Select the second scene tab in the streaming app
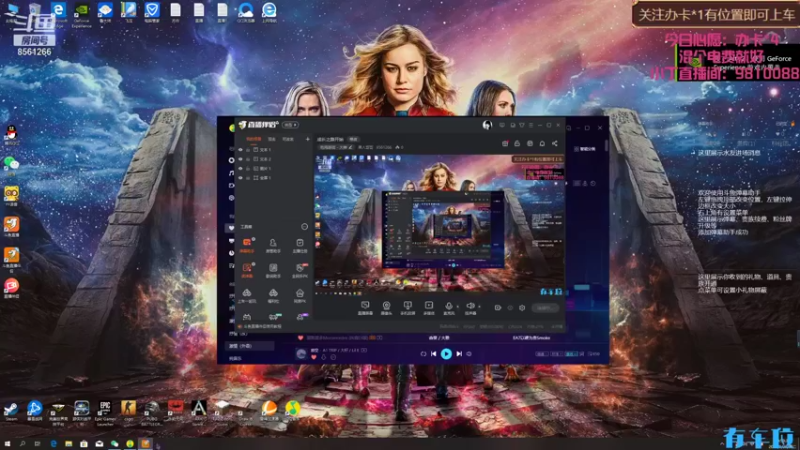 tap(272, 139)
